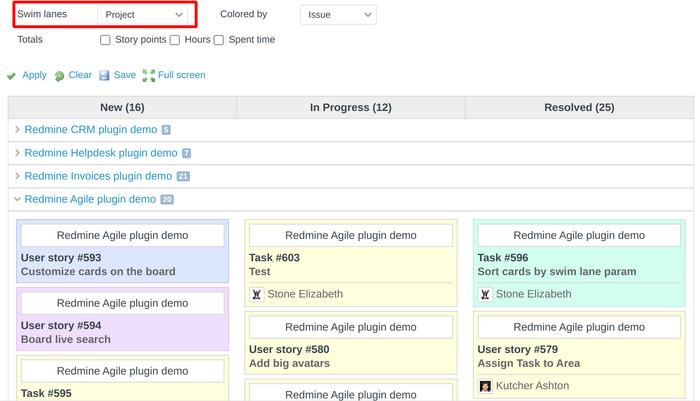This screenshot has width=700, height=401.
Task: Expand the Redmine CRM plugin demo swimlane
Action: coord(18,130)
